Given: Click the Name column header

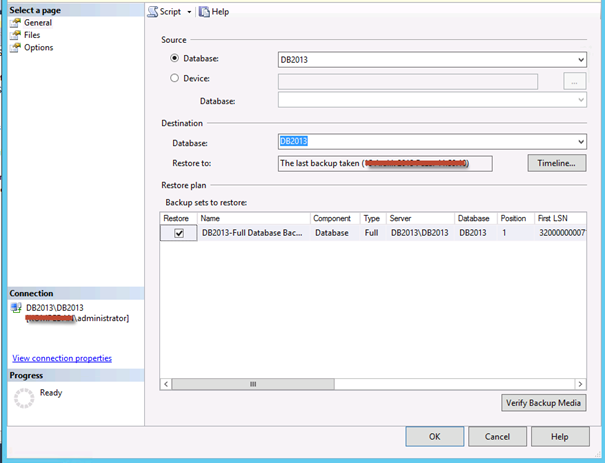Looking at the screenshot, I should [253, 218].
